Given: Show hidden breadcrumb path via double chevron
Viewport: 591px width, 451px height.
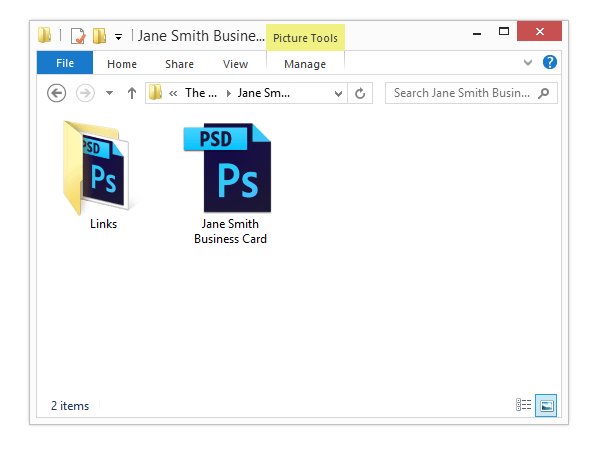Looking at the screenshot, I should [173, 93].
